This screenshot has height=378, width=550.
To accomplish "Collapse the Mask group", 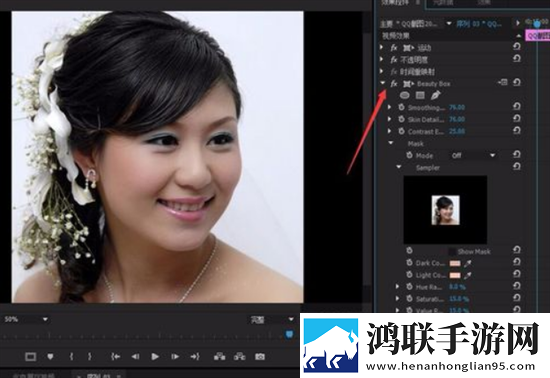I will tap(391, 143).
